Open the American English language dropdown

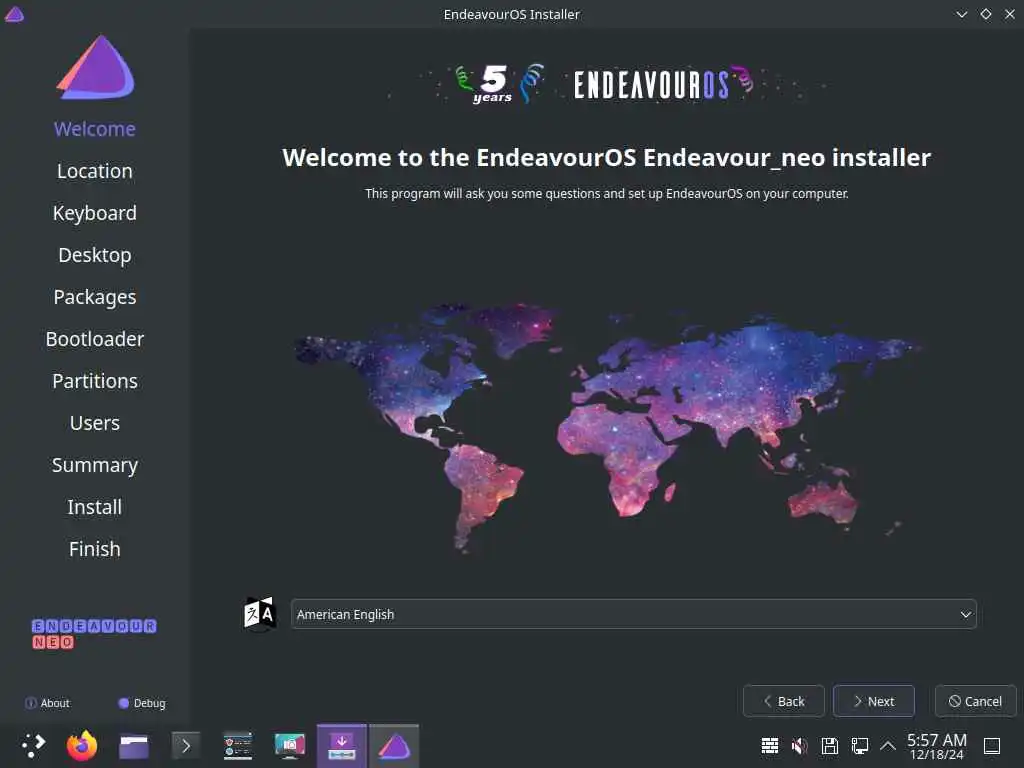[633, 614]
